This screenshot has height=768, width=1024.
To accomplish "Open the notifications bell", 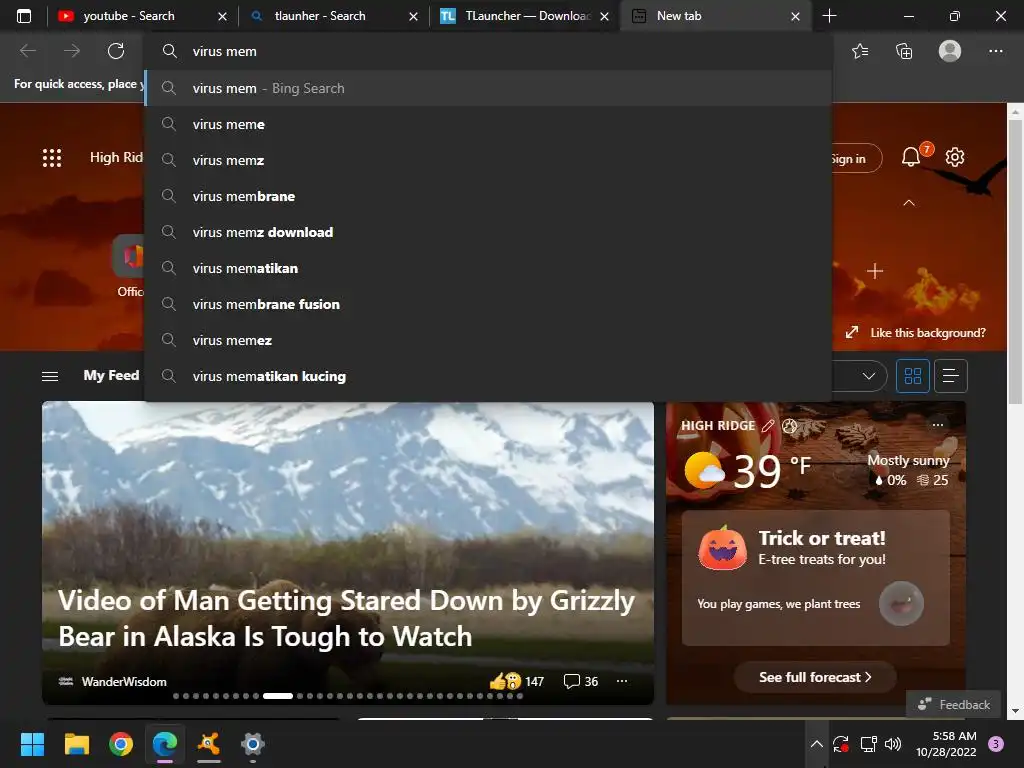I will pyautogui.click(x=911, y=157).
